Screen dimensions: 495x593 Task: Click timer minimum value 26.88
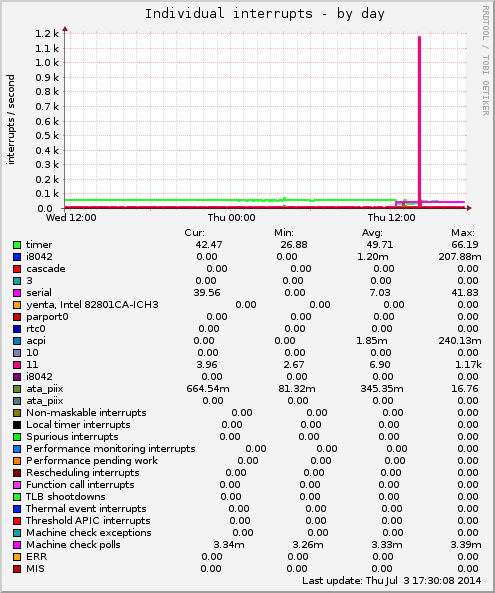point(294,245)
